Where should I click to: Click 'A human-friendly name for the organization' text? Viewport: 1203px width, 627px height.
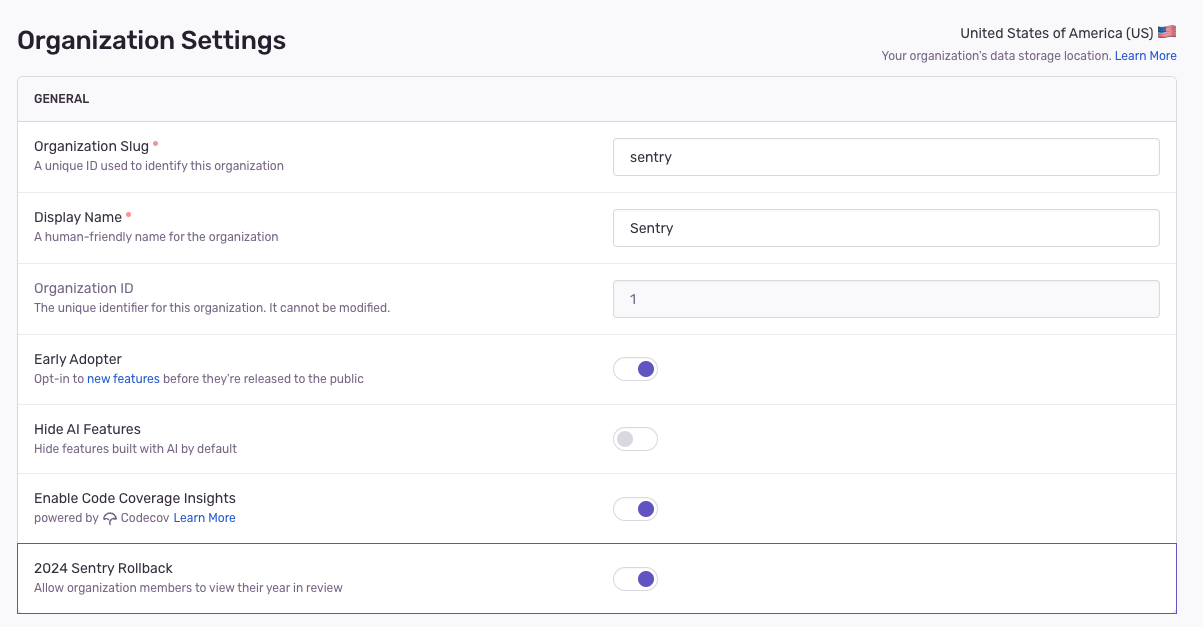tap(156, 237)
